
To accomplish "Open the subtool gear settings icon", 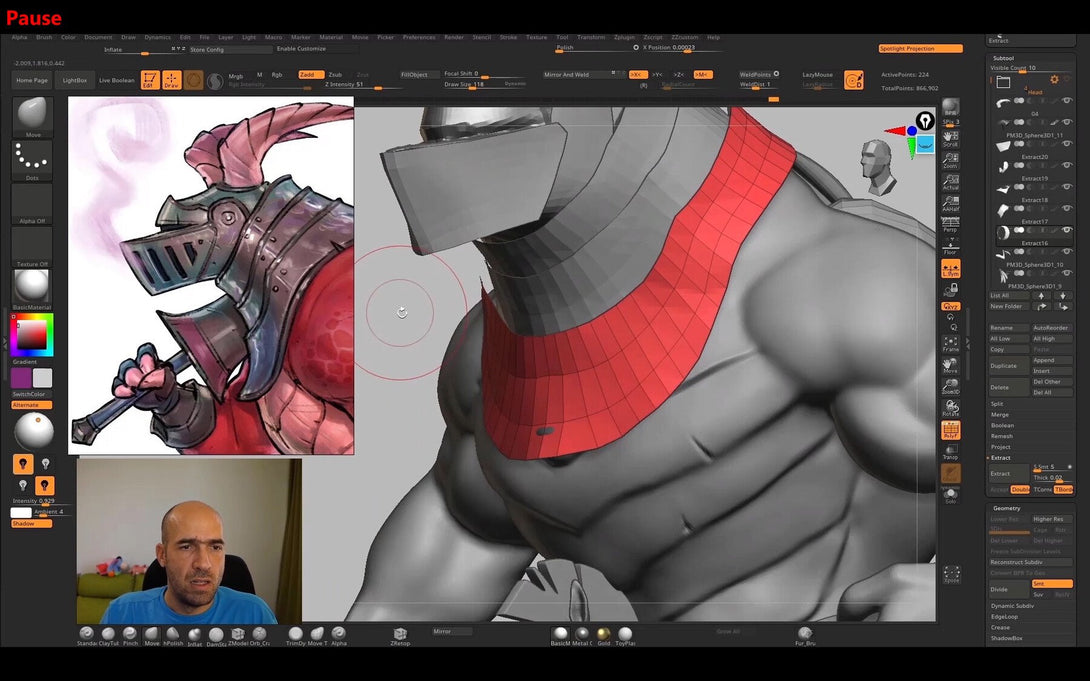I will [x=1055, y=79].
